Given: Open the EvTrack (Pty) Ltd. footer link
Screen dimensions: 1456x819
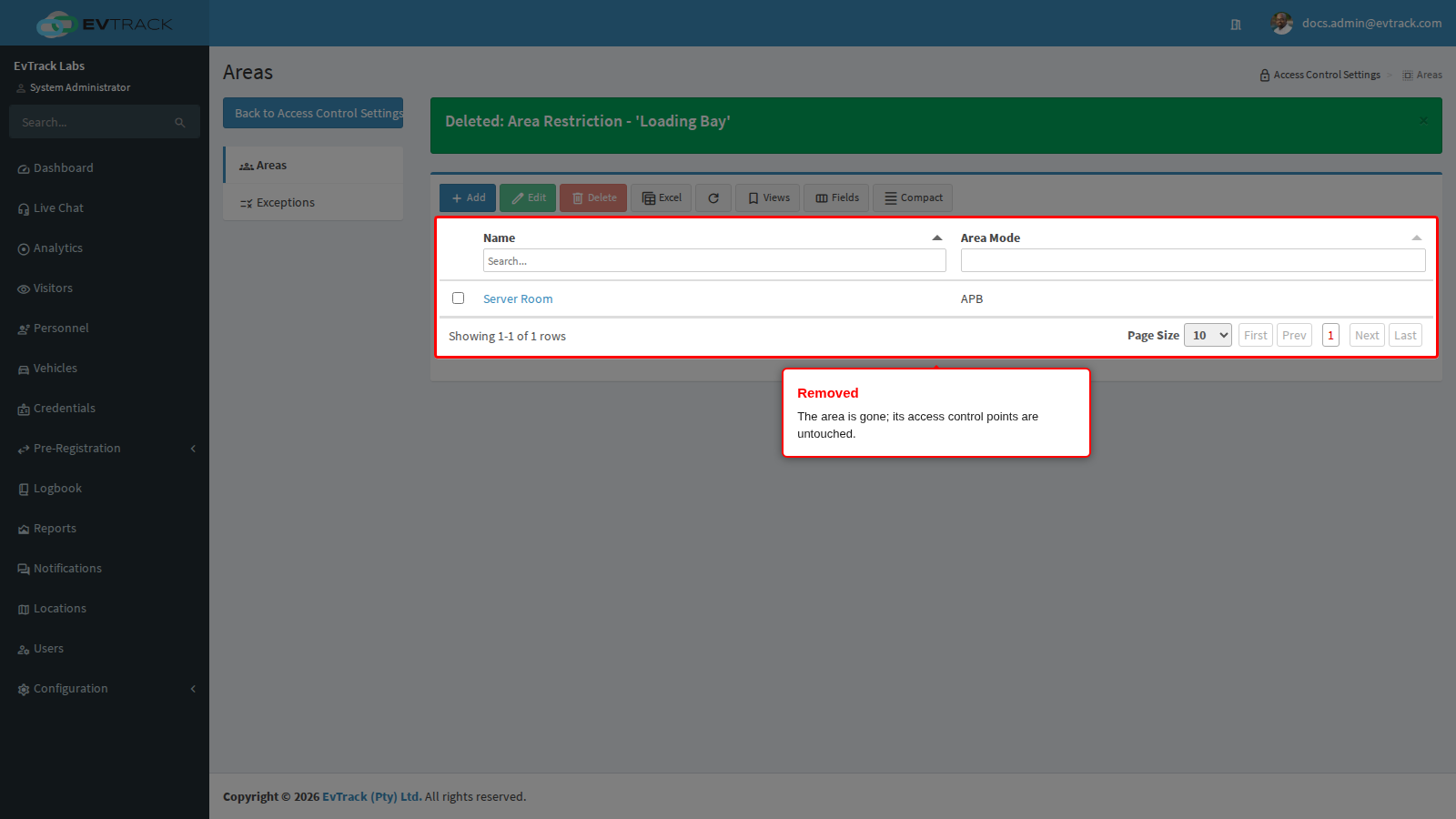Looking at the screenshot, I should pos(372,796).
